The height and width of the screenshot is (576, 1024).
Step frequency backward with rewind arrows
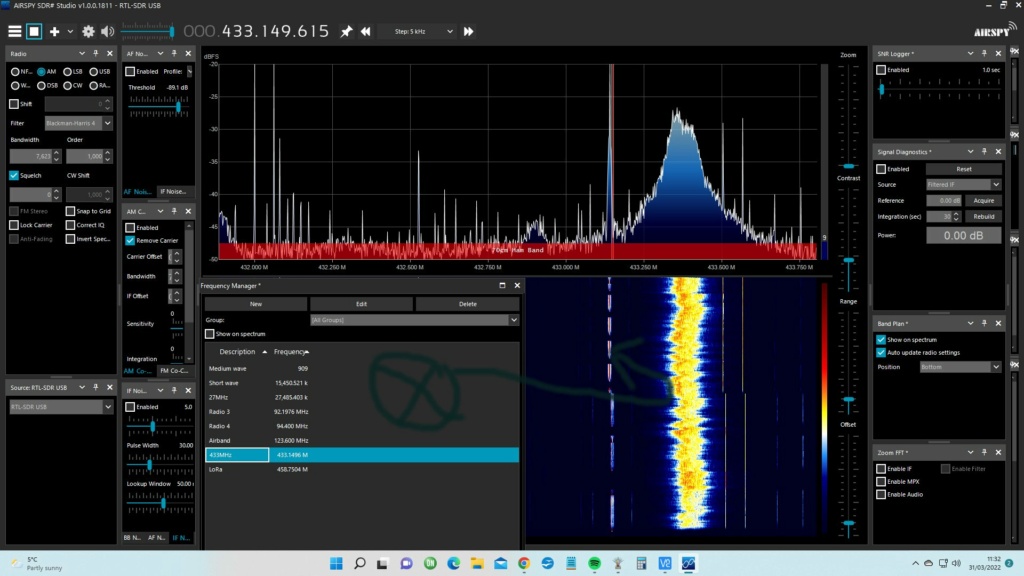(366, 31)
